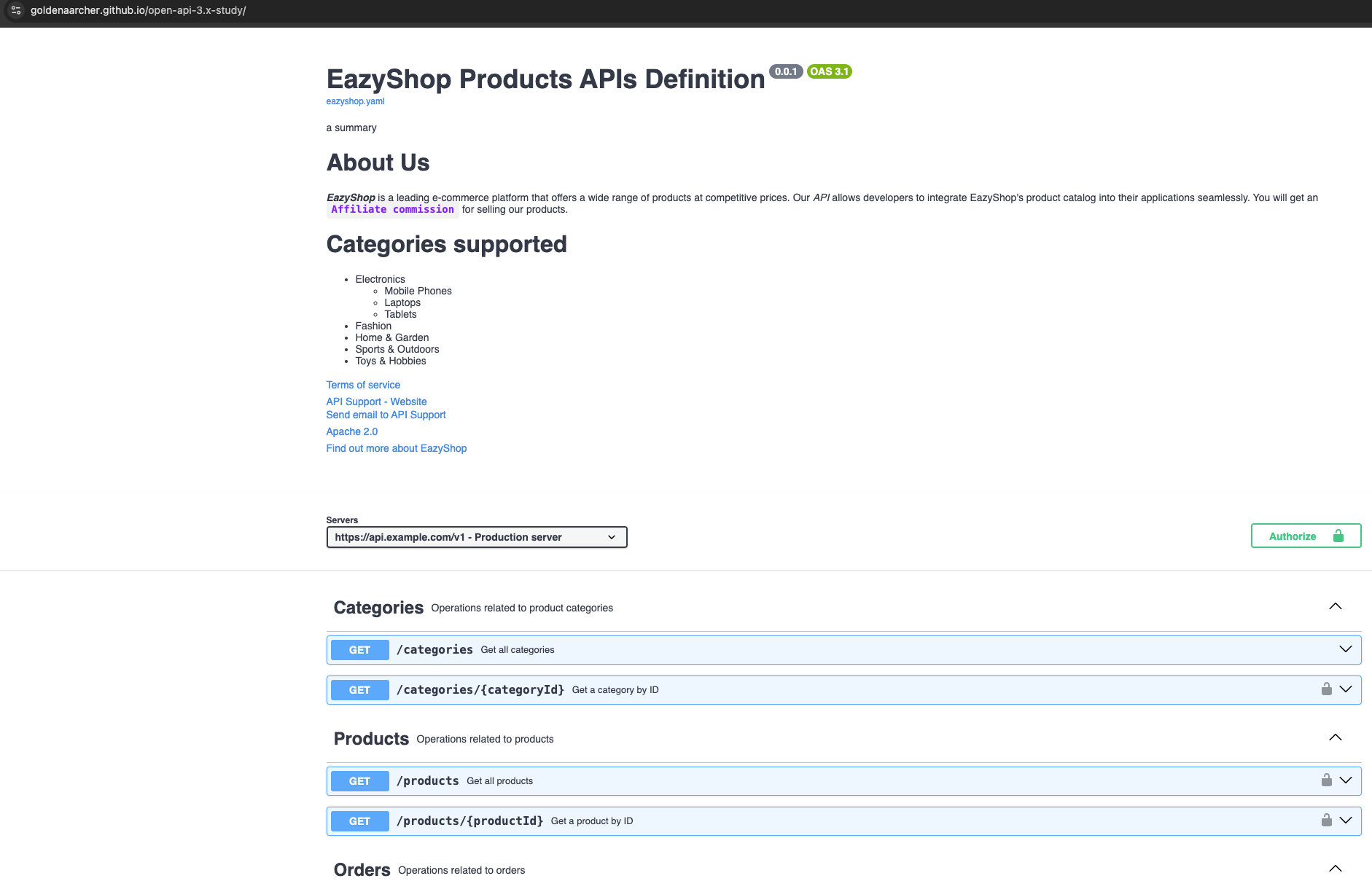The height and width of the screenshot is (881, 1372).
Task: Click the Affiliate commission code text
Action: click(x=392, y=210)
